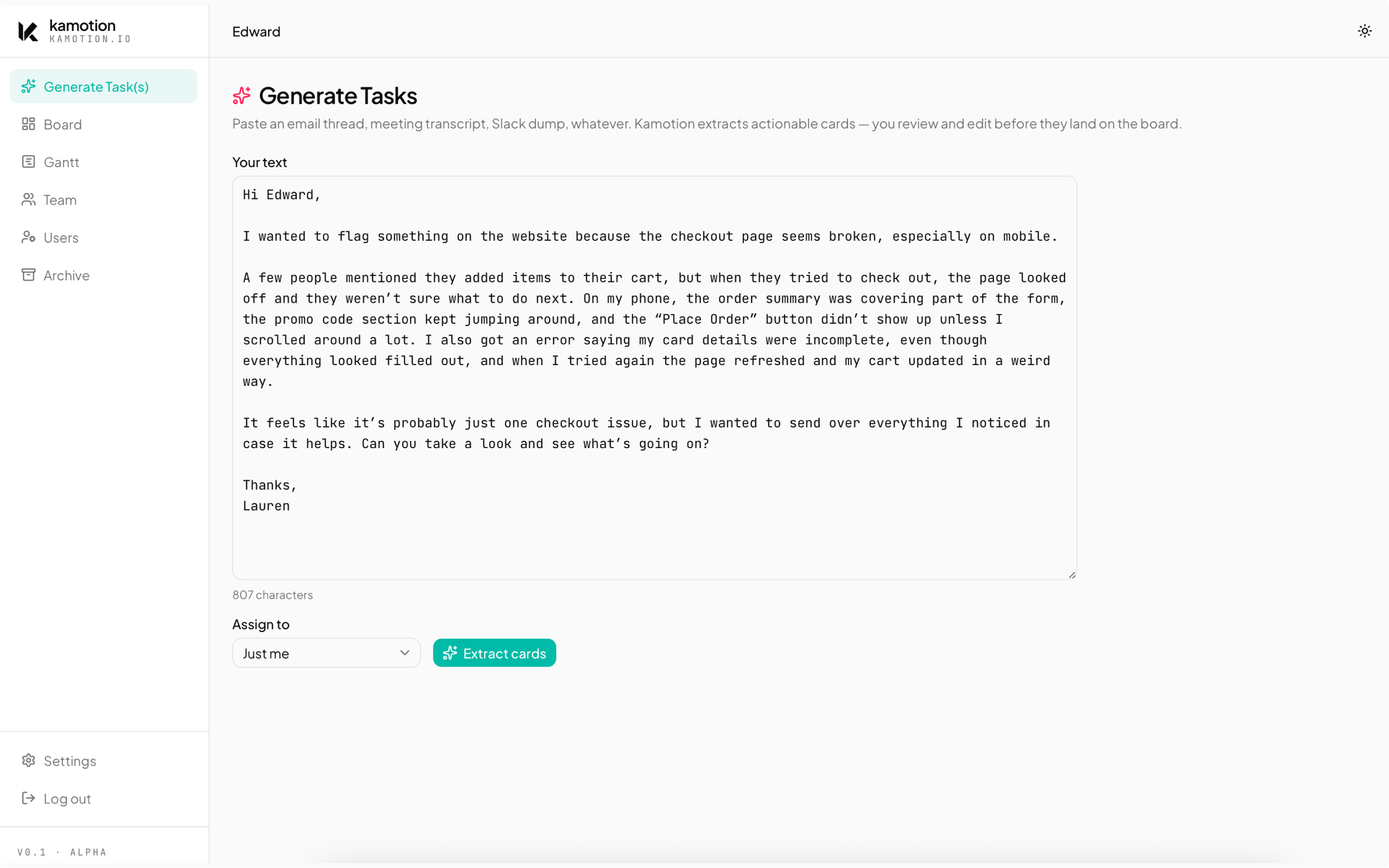The height and width of the screenshot is (868, 1389).
Task: Click the Users icon in sidebar
Action: (x=29, y=237)
